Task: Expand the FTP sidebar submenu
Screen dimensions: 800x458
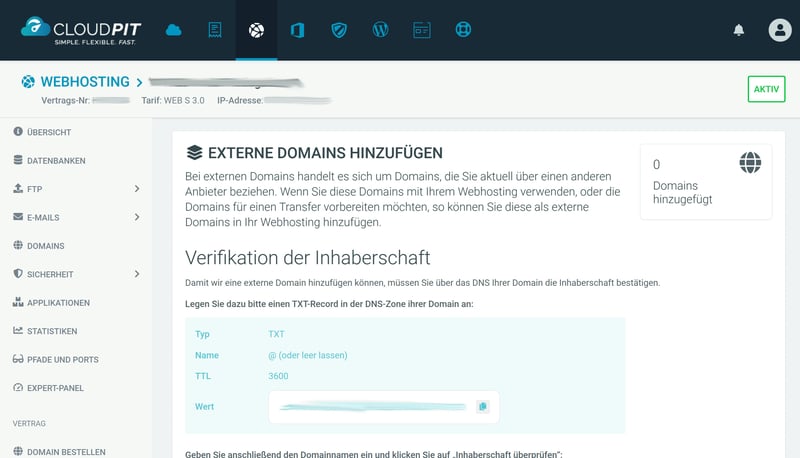Action: 136,188
